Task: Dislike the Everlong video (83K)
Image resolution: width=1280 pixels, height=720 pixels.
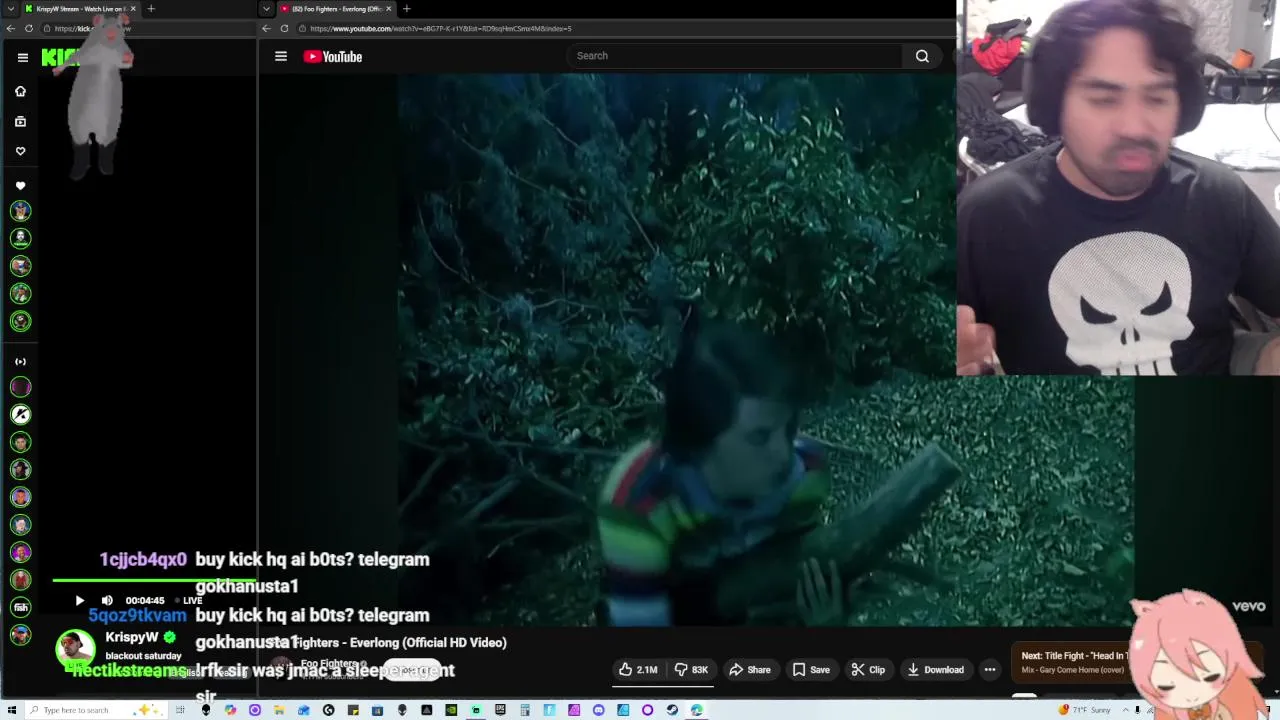Action: click(691, 670)
